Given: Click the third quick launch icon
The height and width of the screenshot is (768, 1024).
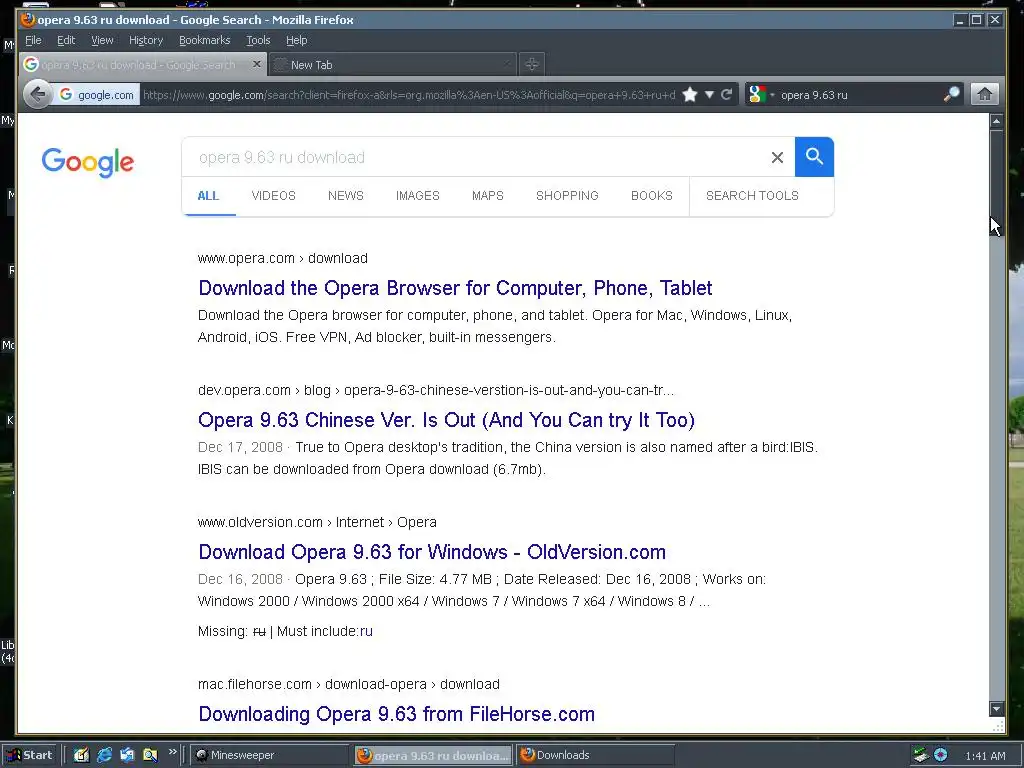Looking at the screenshot, I should (127, 755).
